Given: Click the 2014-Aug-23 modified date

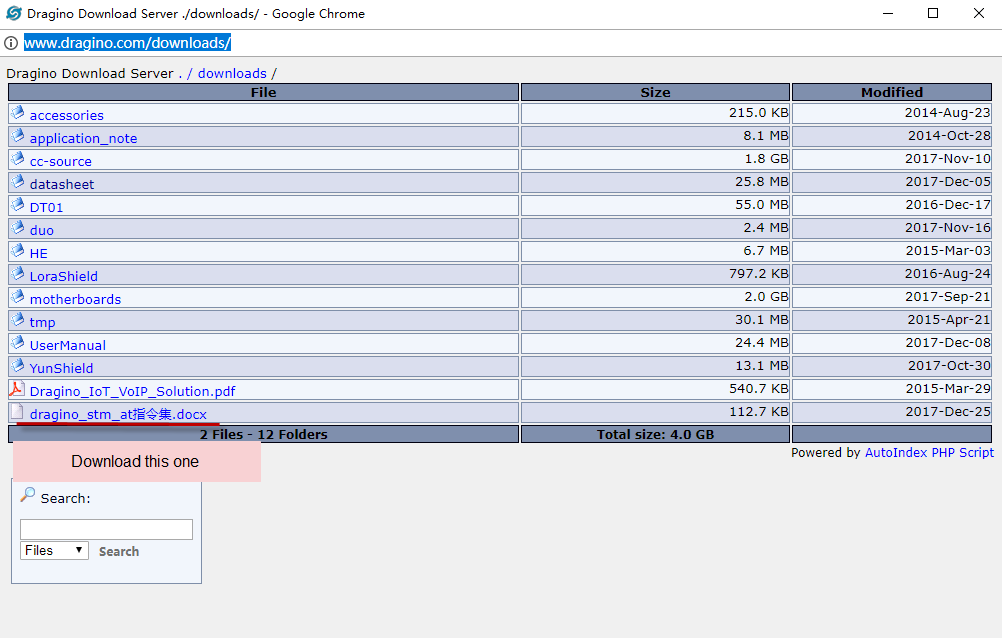Looking at the screenshot, I should pyautogui.click(x=947, y=113).
